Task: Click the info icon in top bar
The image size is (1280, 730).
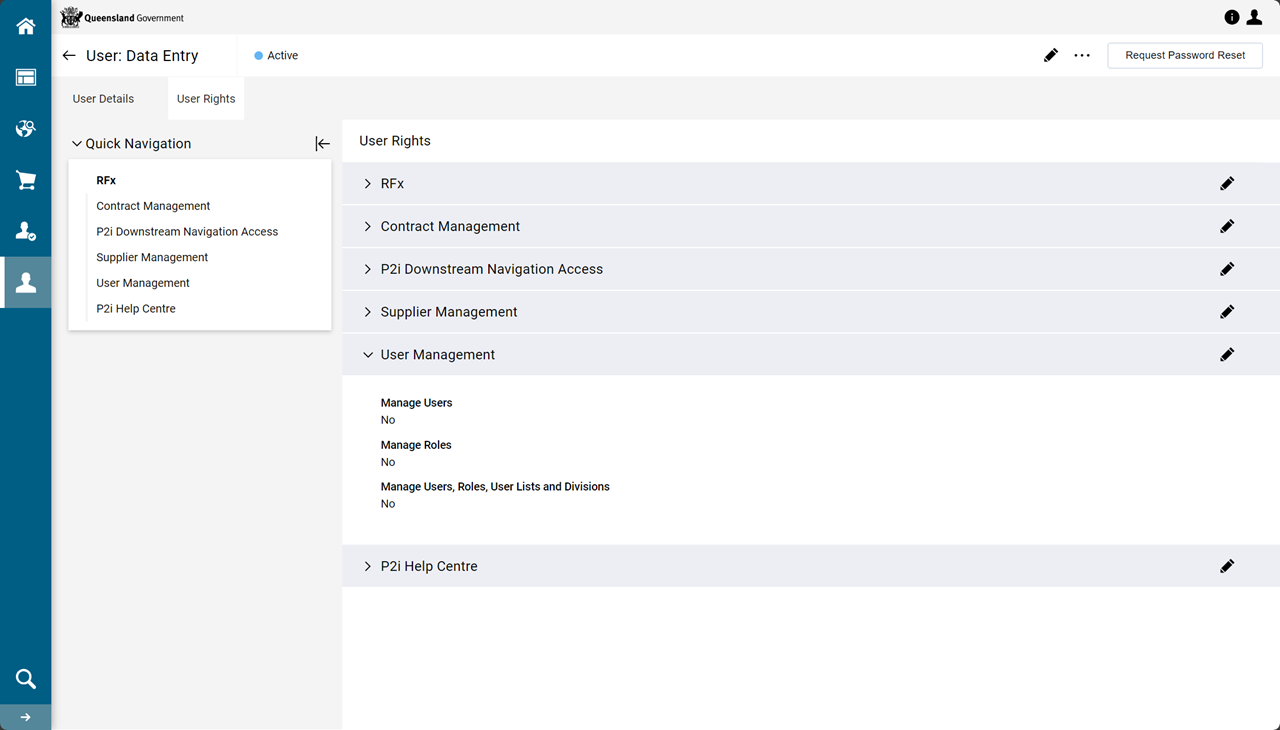Action: coord(1231,17)
